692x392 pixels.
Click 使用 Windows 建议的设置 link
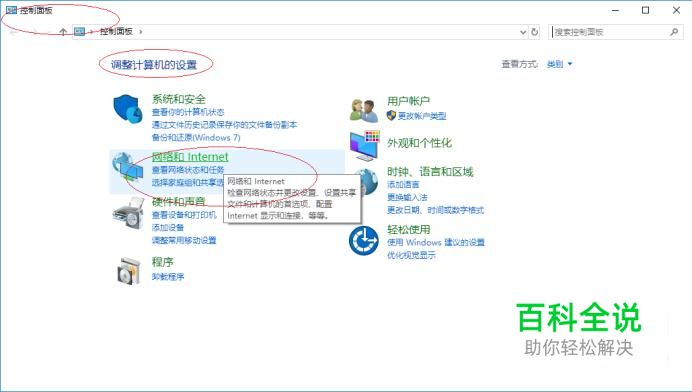pyautogui.click(x=436, y=242)
